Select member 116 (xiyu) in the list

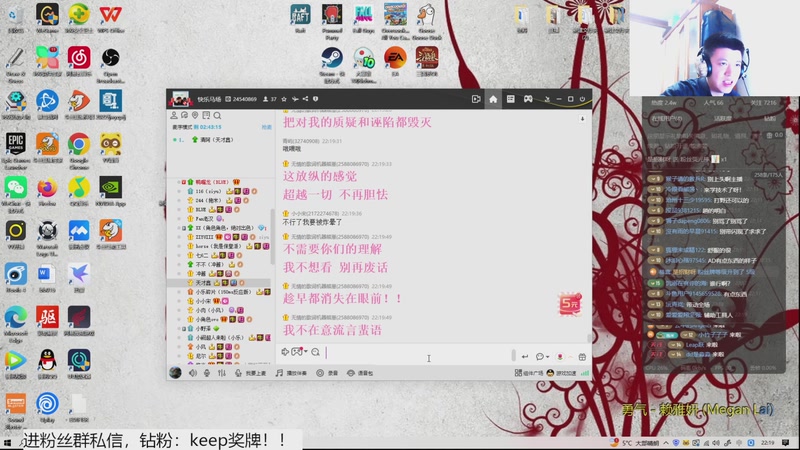[219, 191]
